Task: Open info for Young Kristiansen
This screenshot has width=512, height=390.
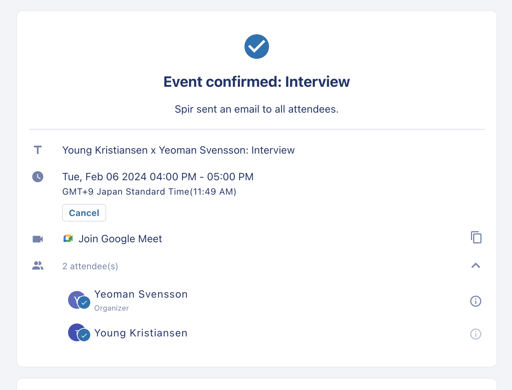Action: click(476, 334)
